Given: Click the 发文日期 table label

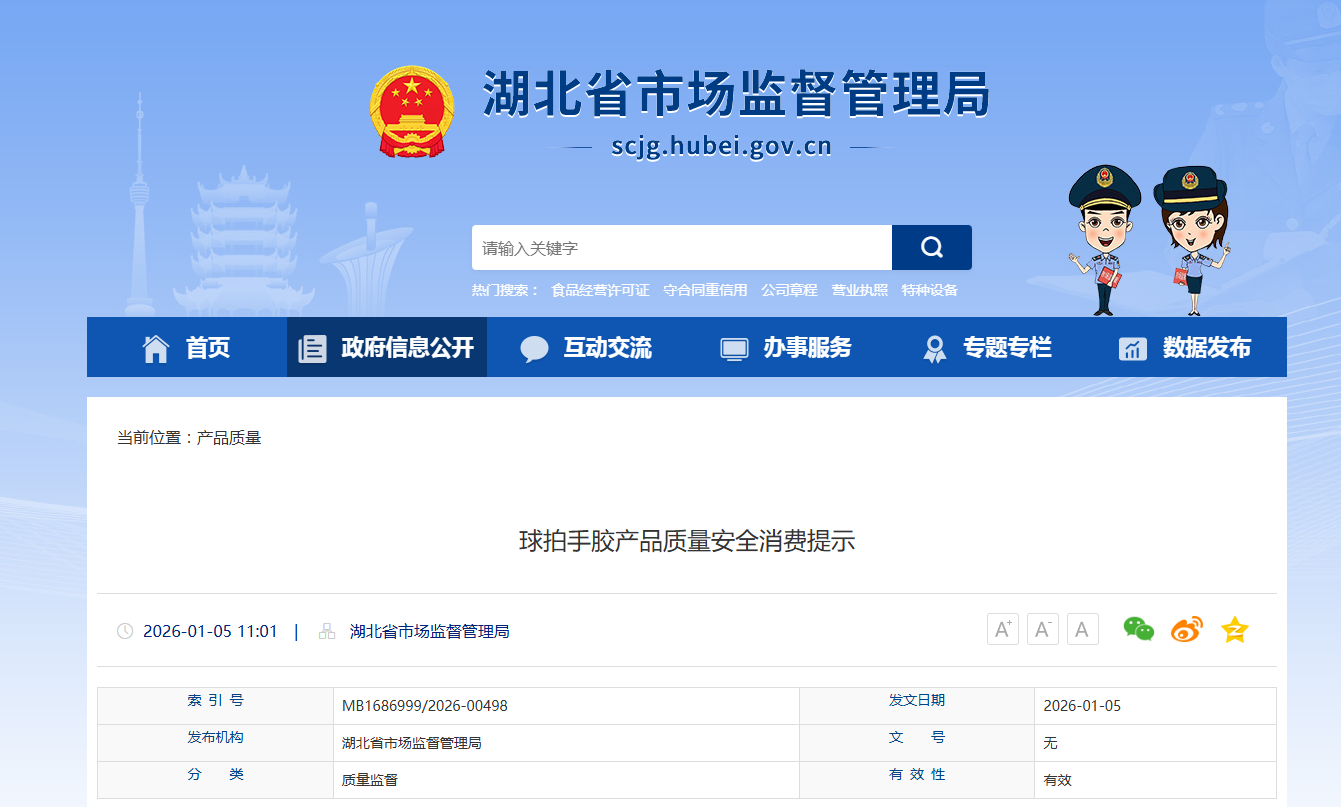Looking at the screenshot, I should click(x=917, y=700).
